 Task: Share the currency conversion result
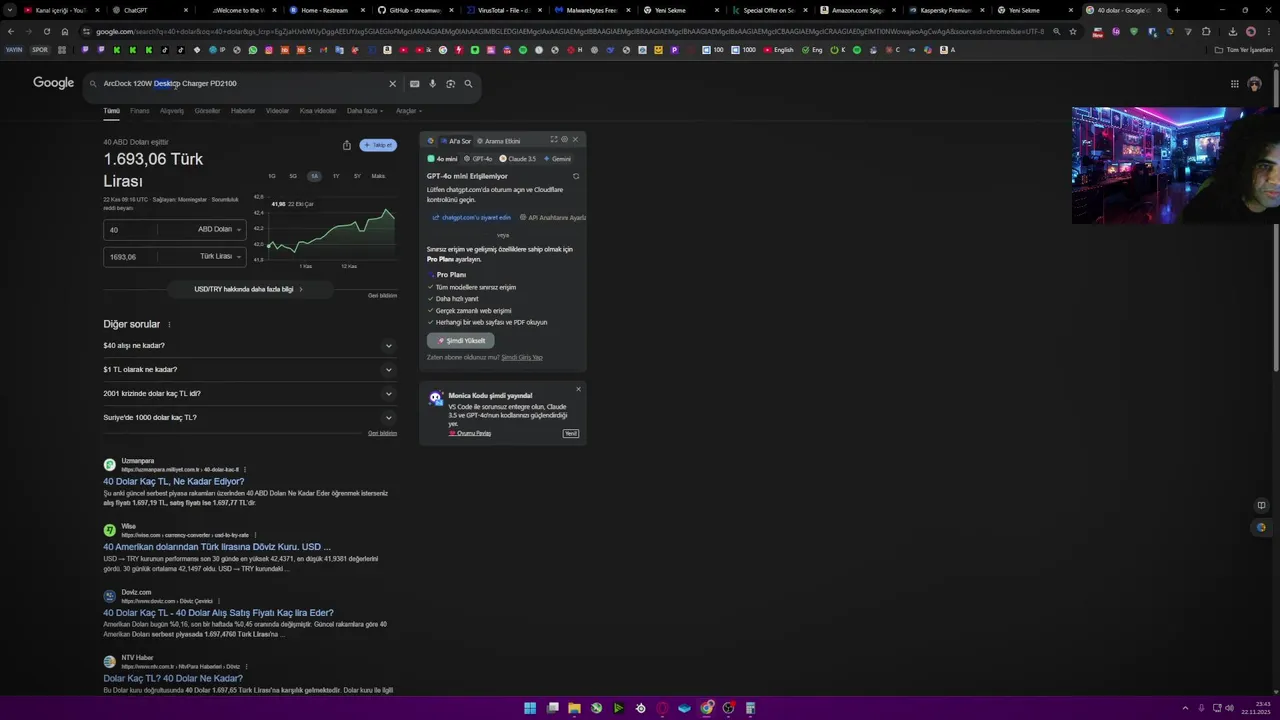tap(347, 145)
